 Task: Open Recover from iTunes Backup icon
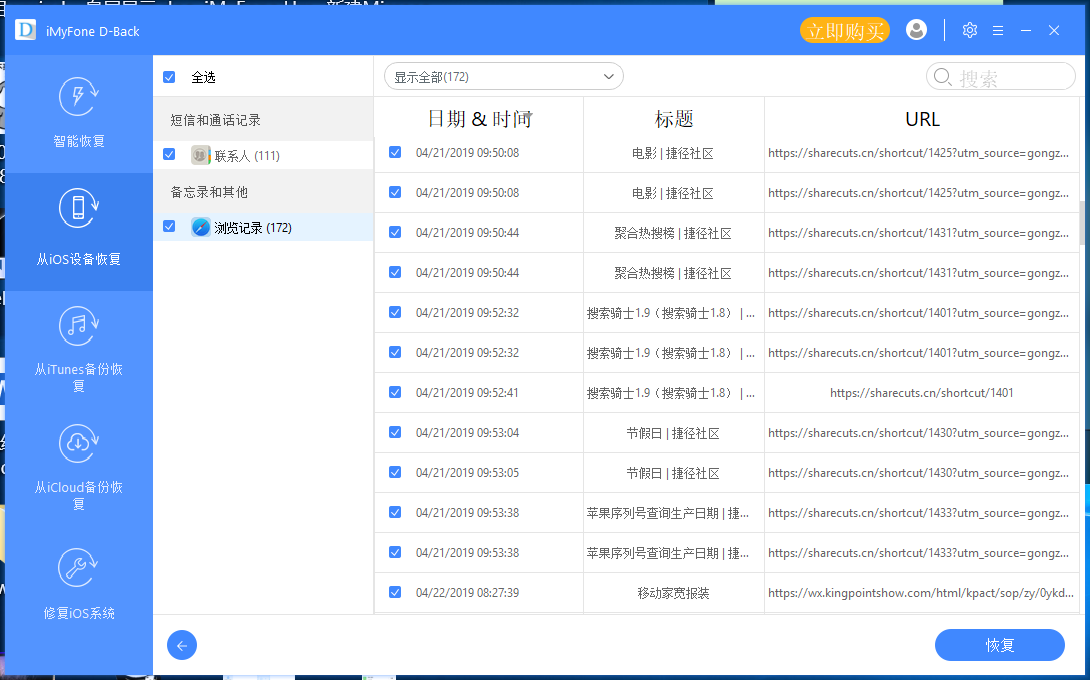click(78, 326)
